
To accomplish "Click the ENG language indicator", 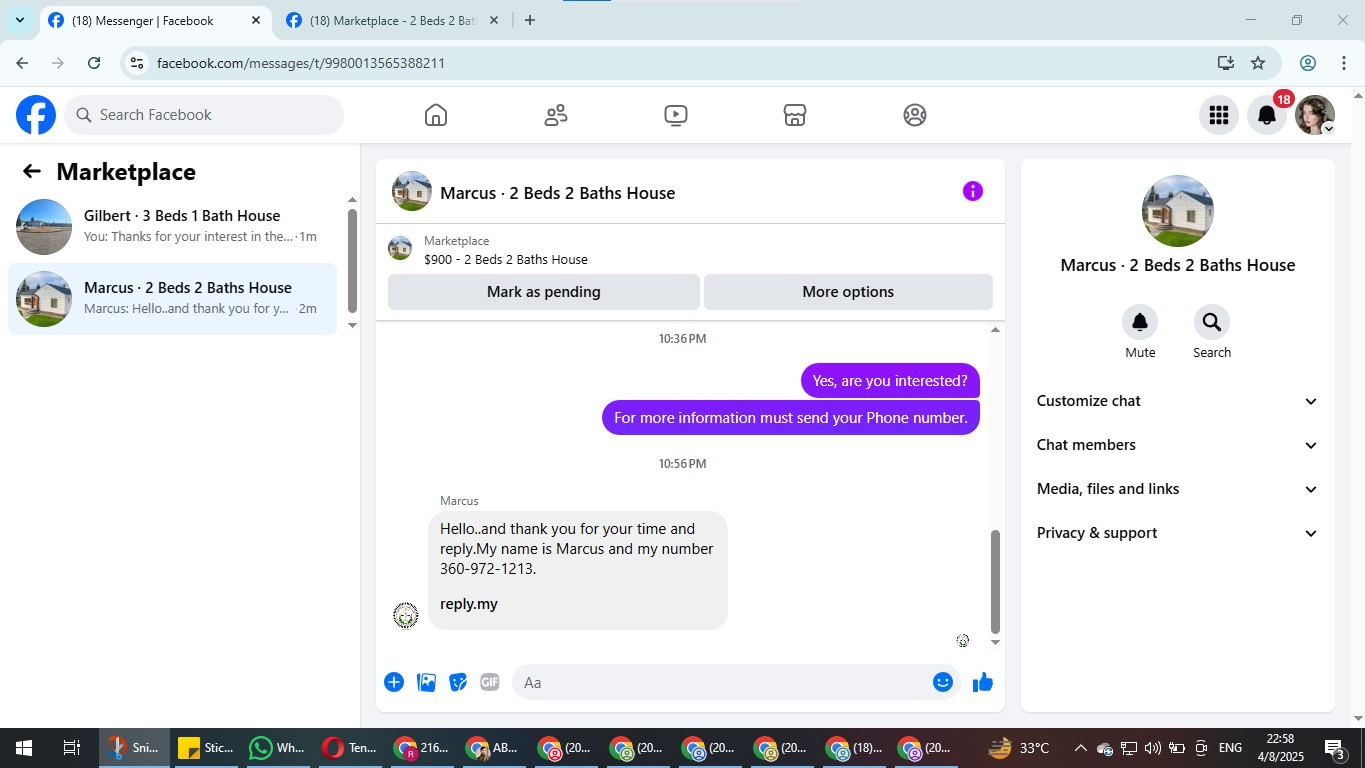I will pyautogui.click(x=1230, y=748).
